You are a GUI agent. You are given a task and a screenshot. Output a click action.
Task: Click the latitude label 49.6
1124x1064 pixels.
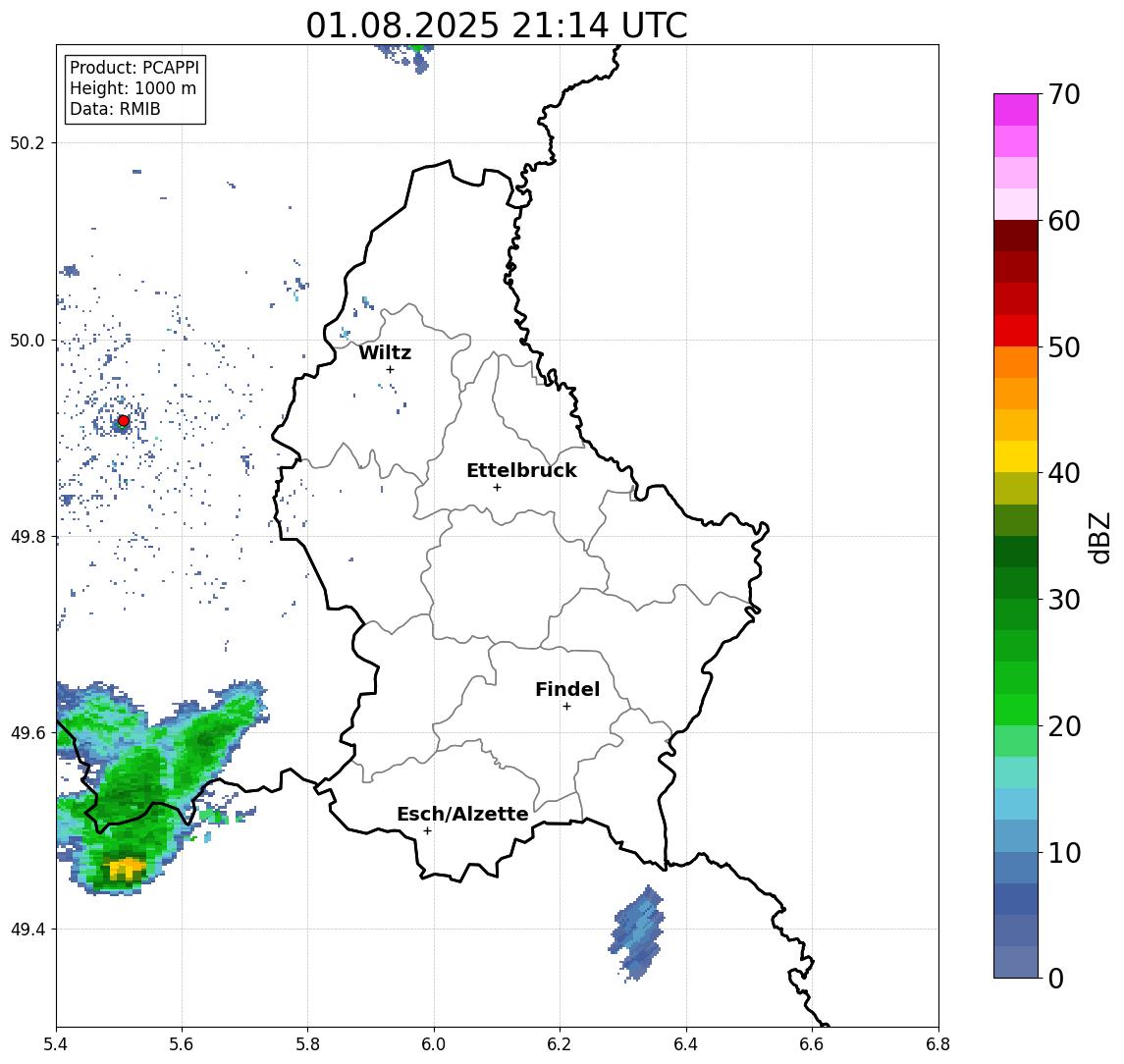pos(27,733)
